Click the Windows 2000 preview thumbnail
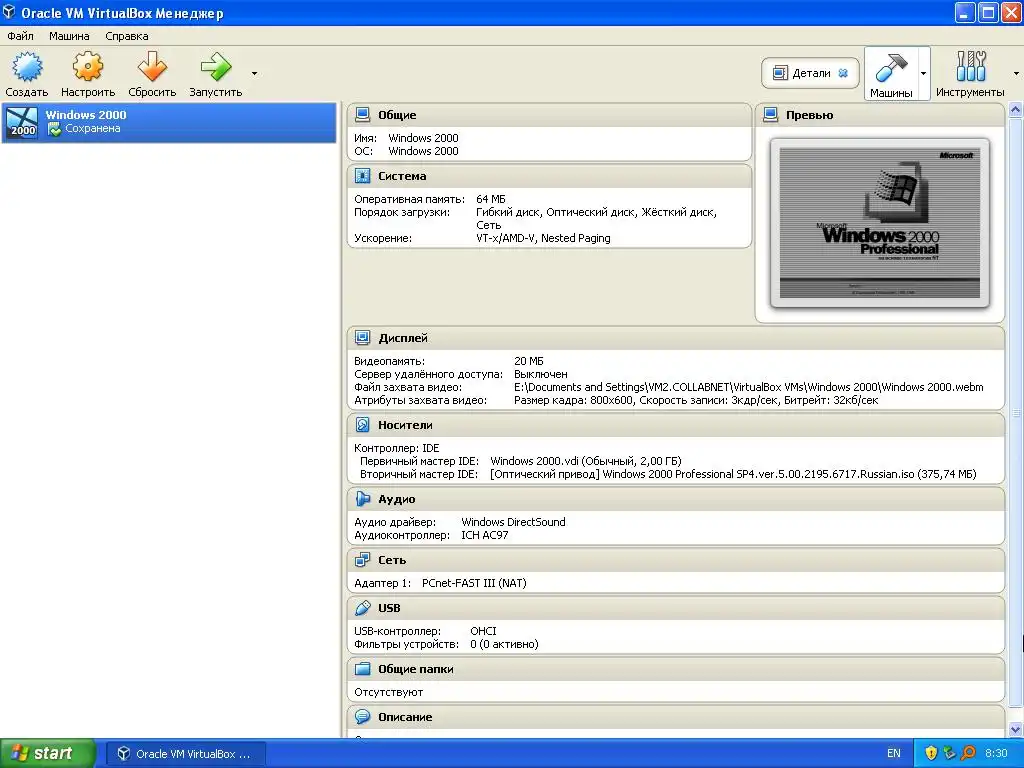 (x=880, y=223)
